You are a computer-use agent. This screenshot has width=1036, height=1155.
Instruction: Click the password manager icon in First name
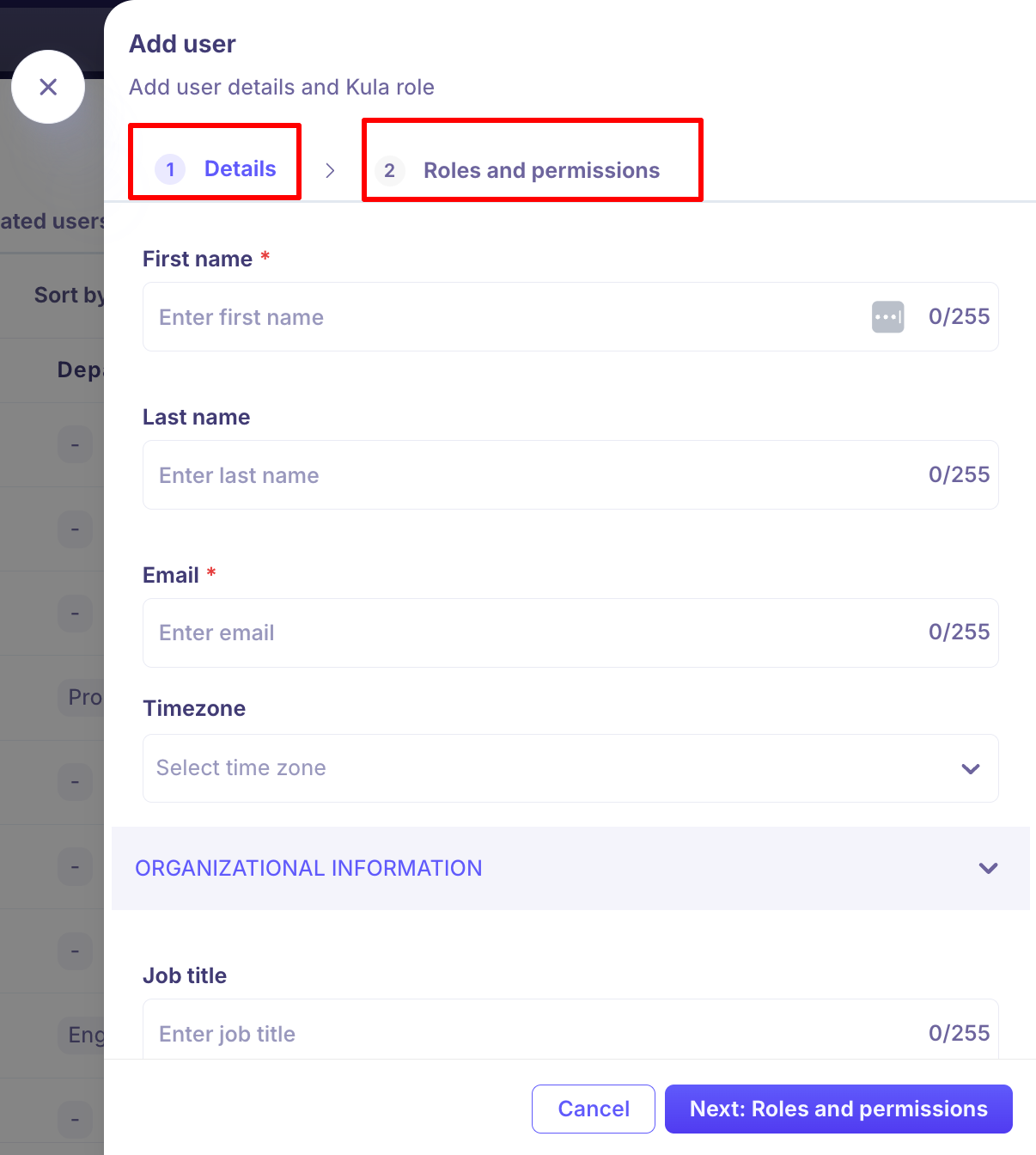tap(887, 317)
